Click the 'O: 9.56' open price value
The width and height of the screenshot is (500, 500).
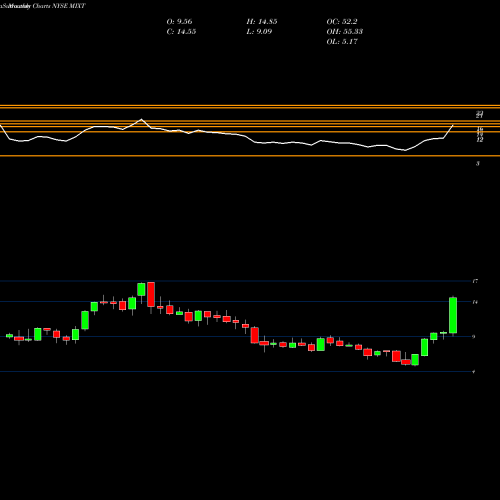(179, 22)
